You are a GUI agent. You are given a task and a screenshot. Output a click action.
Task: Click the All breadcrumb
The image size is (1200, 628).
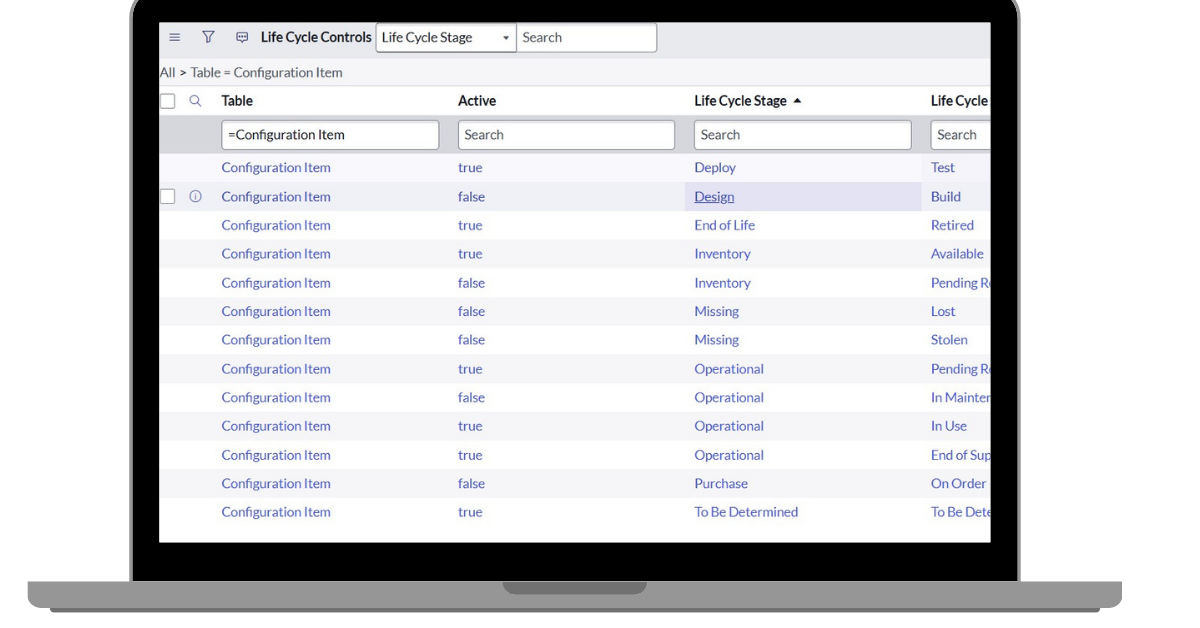point(166,72)
